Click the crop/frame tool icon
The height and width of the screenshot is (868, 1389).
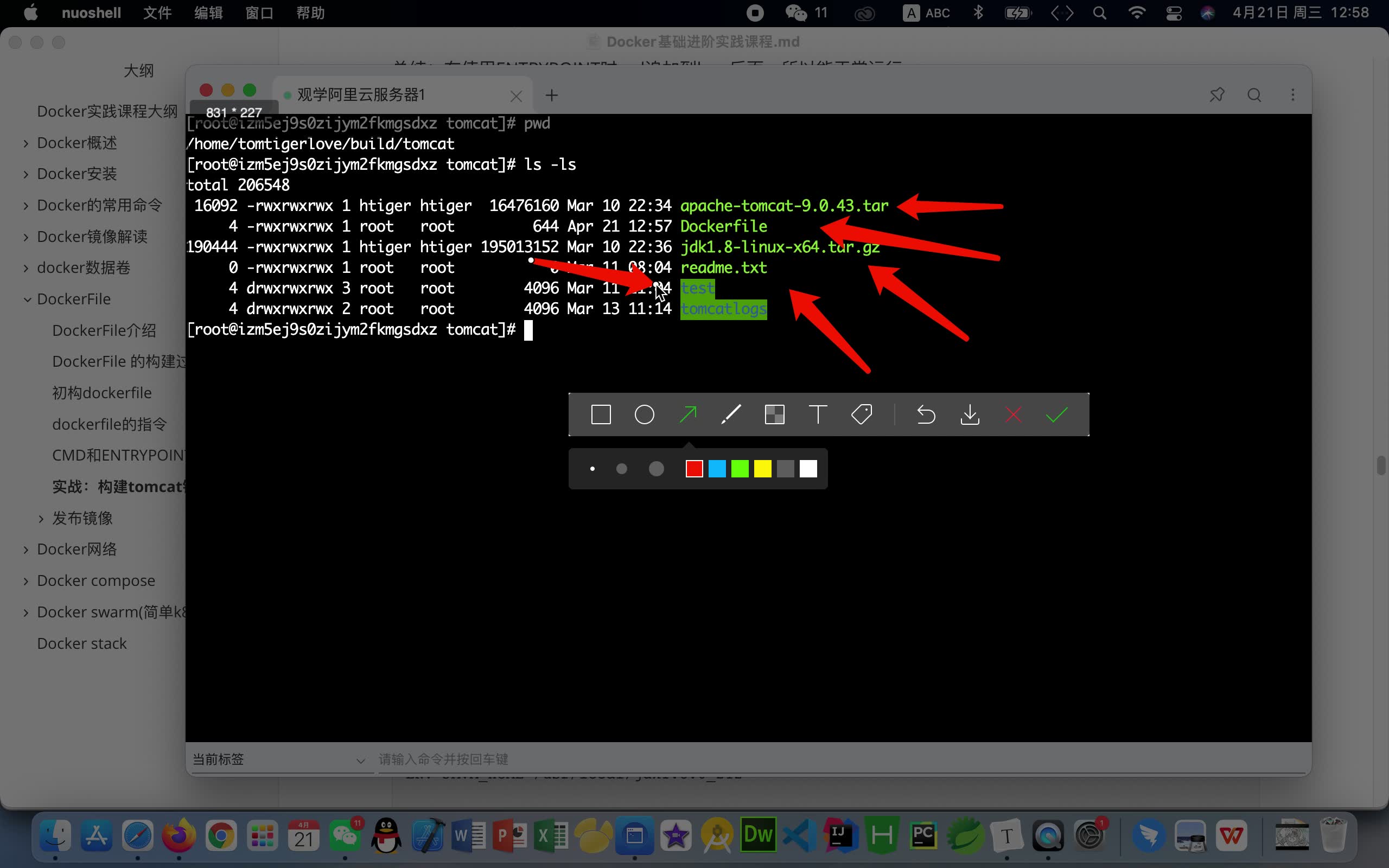tap(774, 414)
